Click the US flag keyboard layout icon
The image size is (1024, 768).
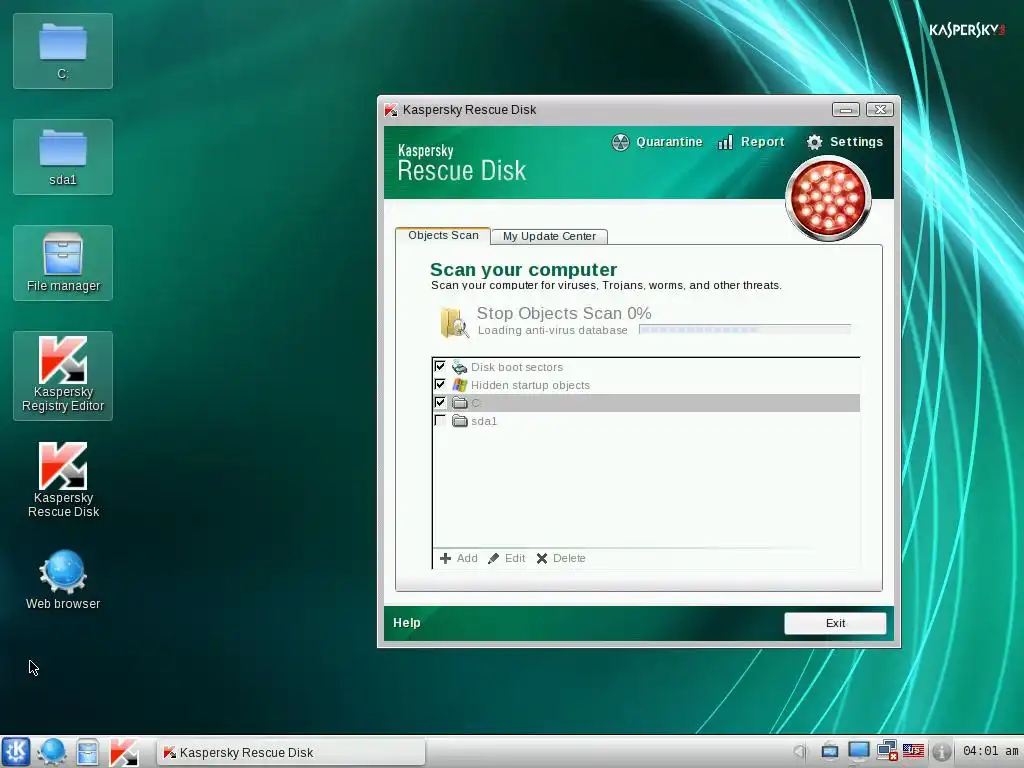click(913, 751)
